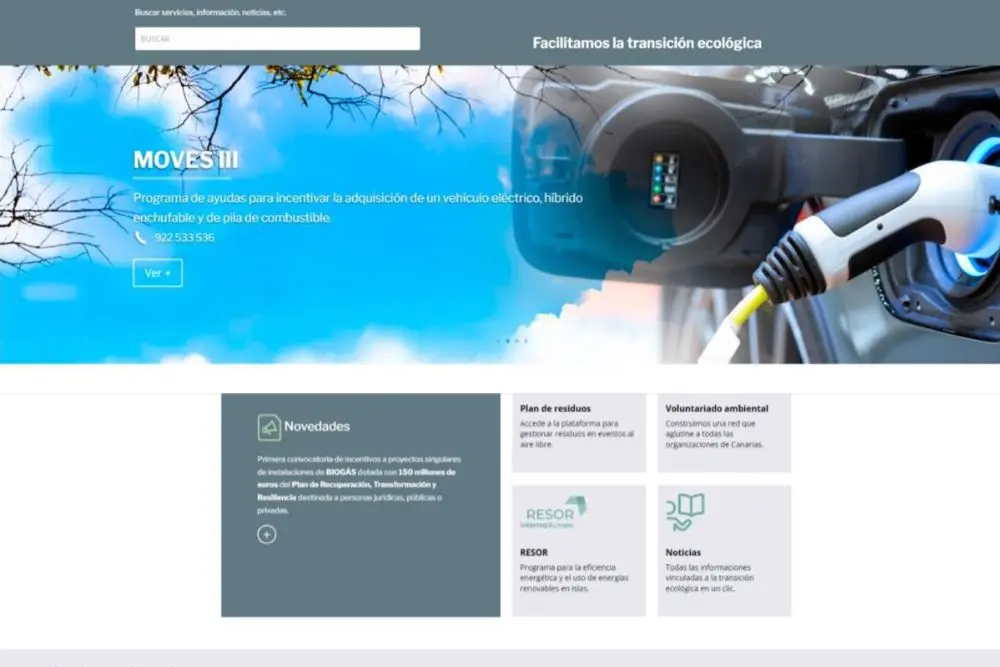Click label 'Buscar servicios, información, noticias, etc.'
The width and height of the screenshot is (1000, 667).
click(x=210, y=12)
